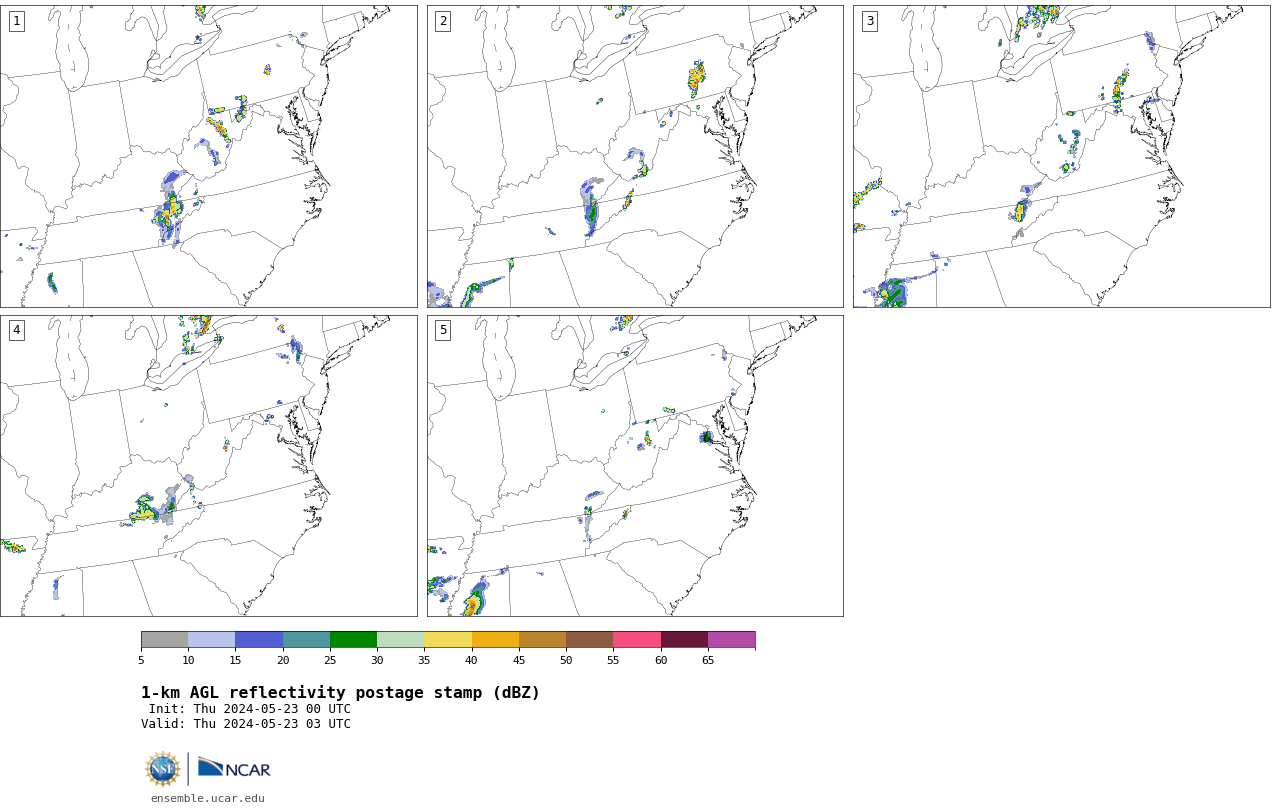Click the number 1 label box

pos(16,21)
